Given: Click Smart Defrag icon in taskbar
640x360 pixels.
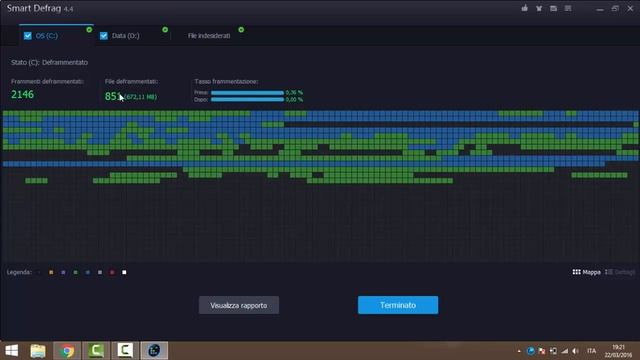Looking at the screenshot, I should tap(154, 351).
